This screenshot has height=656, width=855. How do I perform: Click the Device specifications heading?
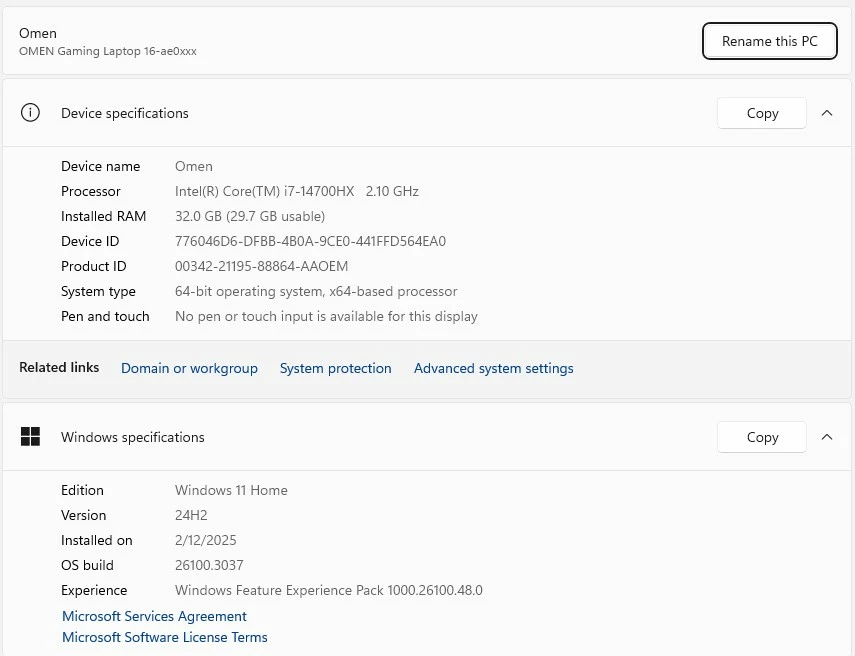click(125, 113)
